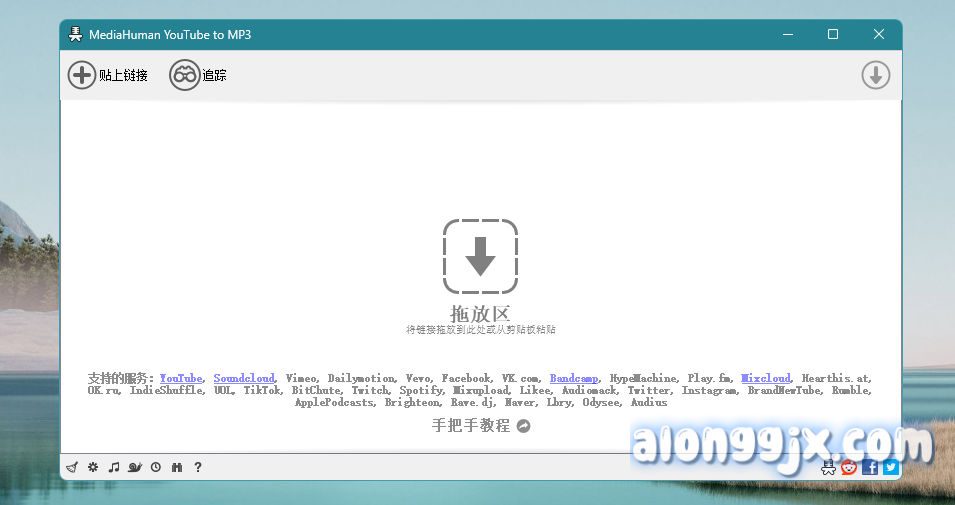Open the Mixcloud supported service link
This screenshot has width=955, height=505.
coord(766,378)
